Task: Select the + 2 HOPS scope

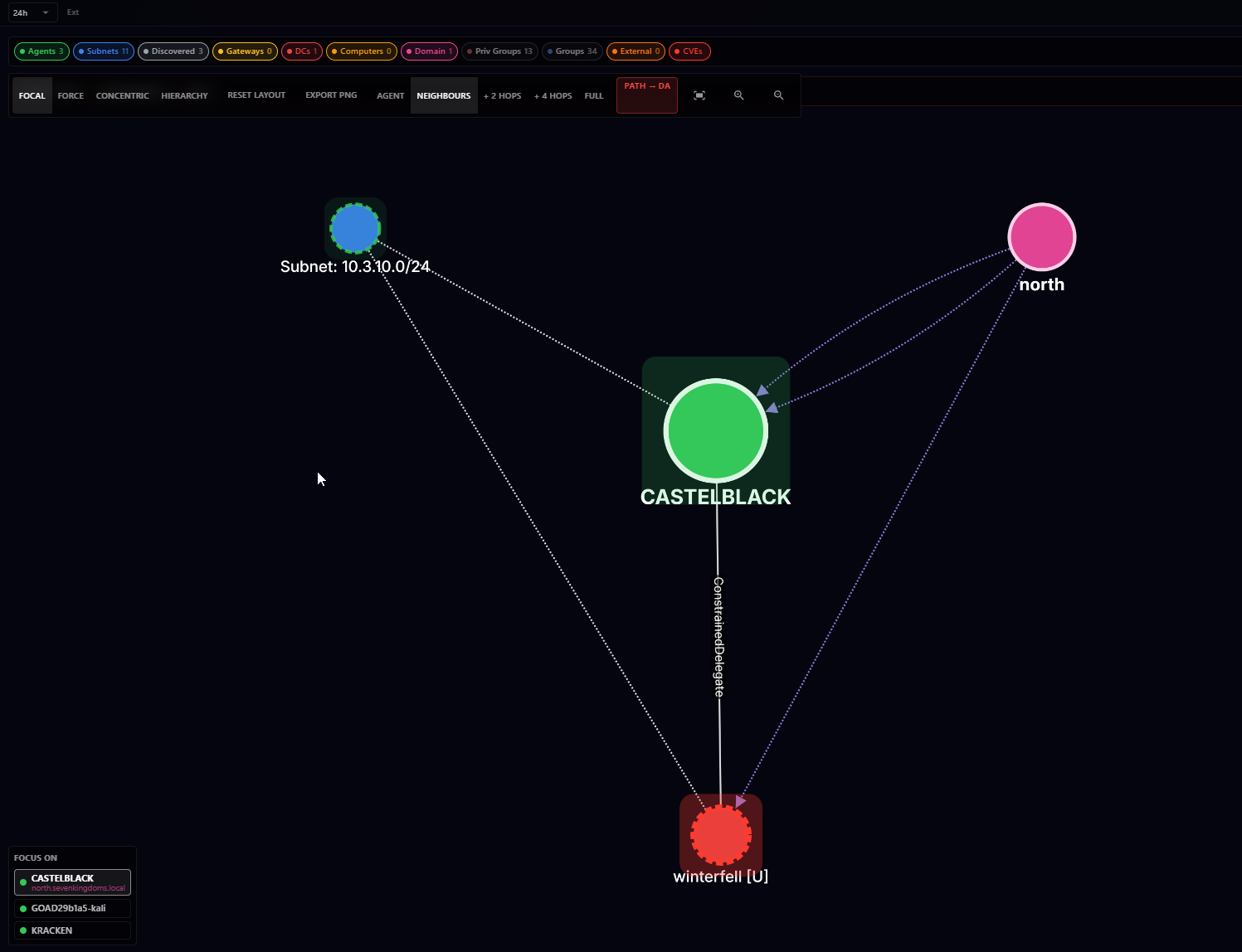Action: pos(503,95)
